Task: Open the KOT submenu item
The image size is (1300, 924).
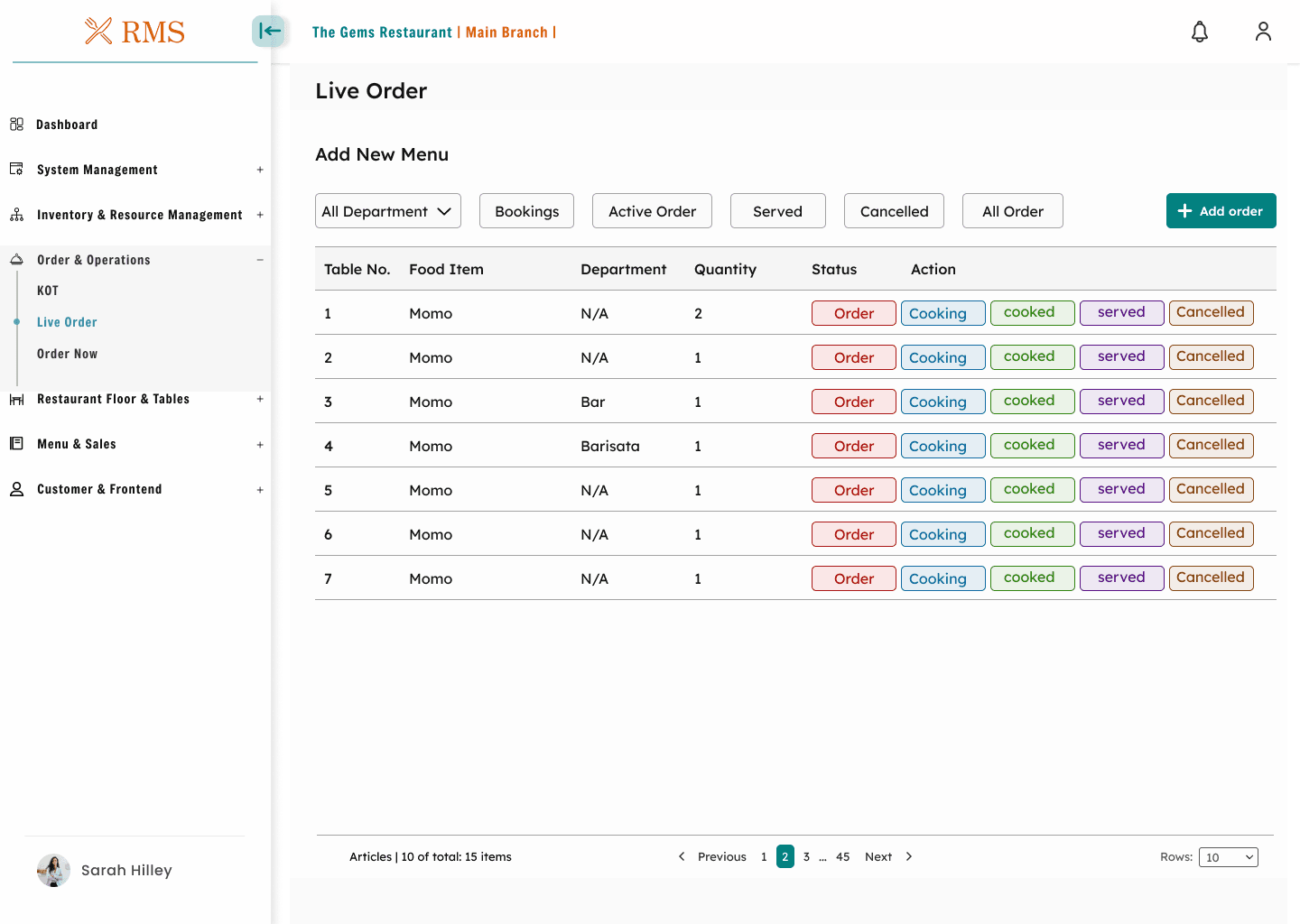Action: 48,291
